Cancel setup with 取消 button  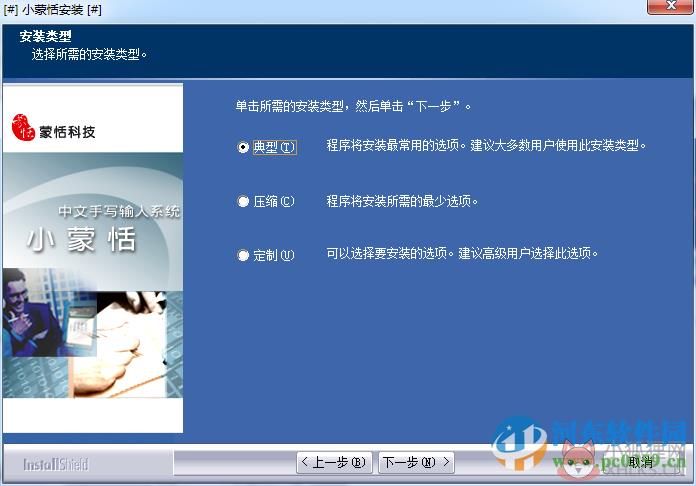click(x=641, y=462)
